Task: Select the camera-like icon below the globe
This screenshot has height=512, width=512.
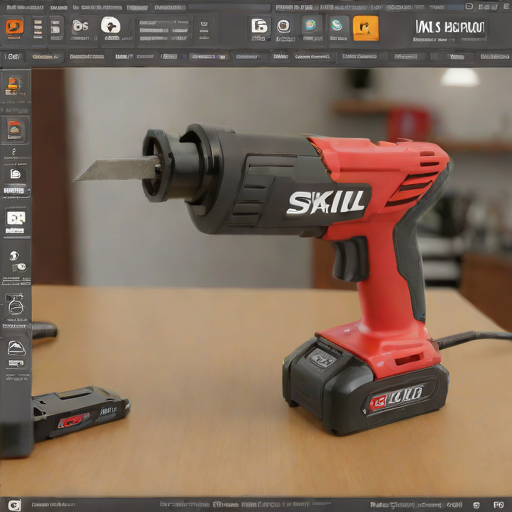Action: 19,267
